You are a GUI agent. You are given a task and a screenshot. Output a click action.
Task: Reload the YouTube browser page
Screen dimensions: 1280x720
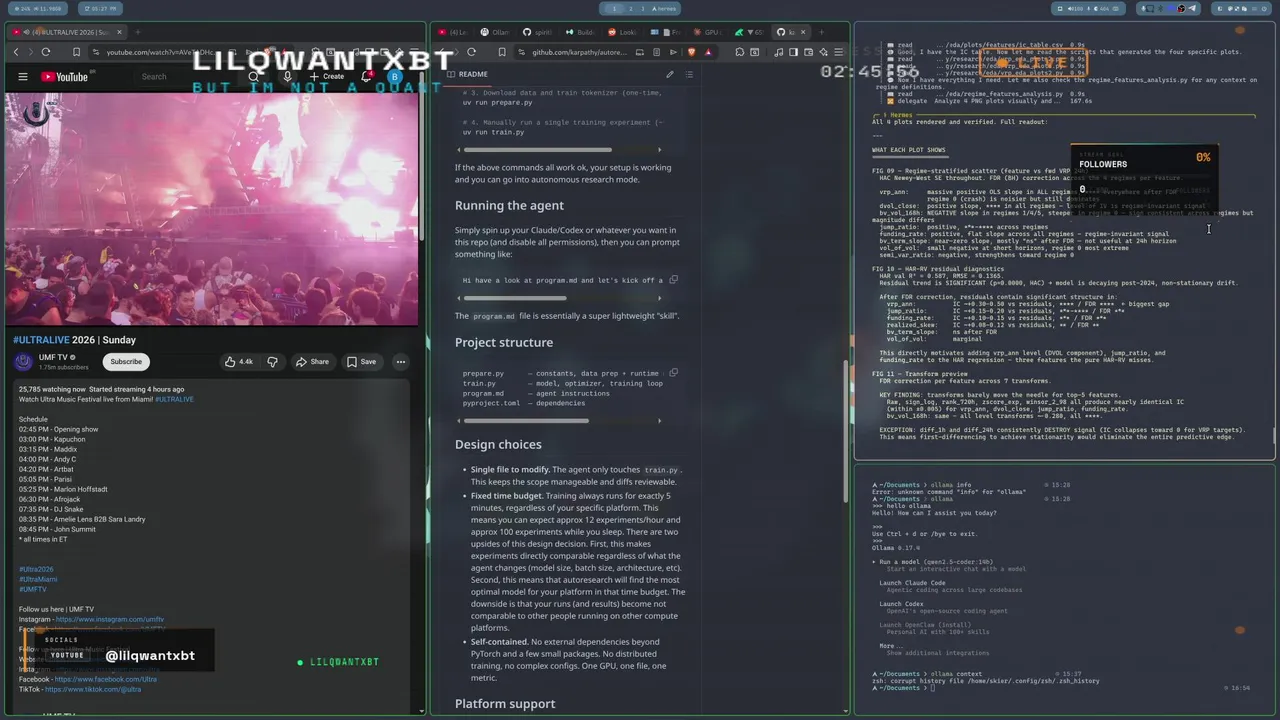tap(45, 52)
